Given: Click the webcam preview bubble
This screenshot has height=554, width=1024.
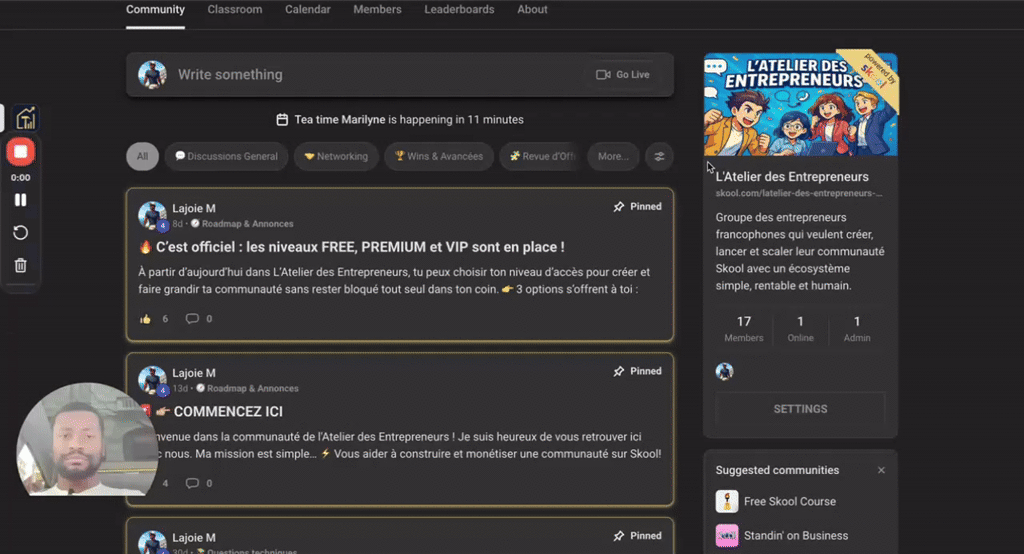Looking at the screenshot, I should tap(87, 439).
